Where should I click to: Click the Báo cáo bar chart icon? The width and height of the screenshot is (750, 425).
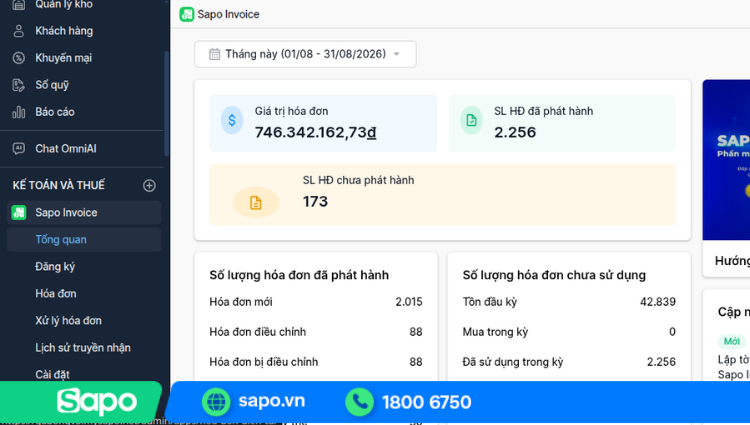(19, 112)
